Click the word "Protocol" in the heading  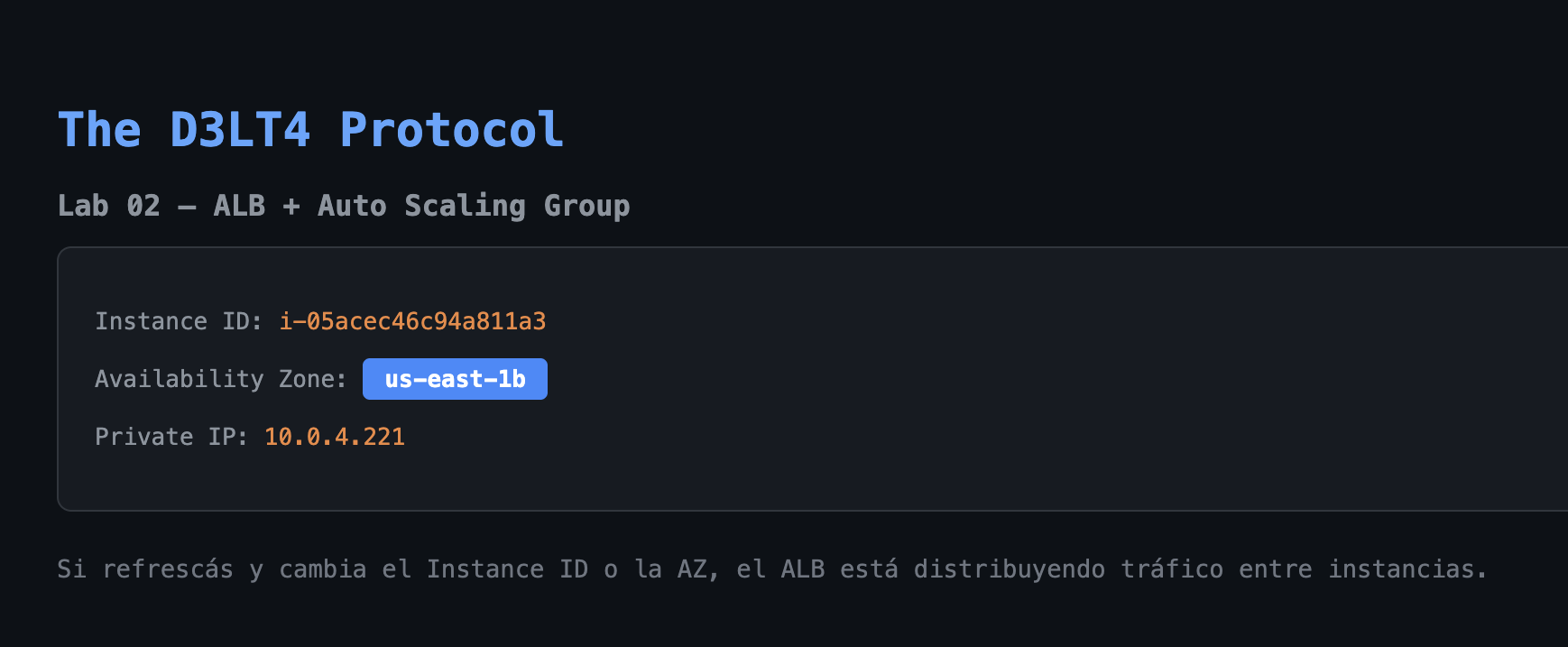click(451, 130)
